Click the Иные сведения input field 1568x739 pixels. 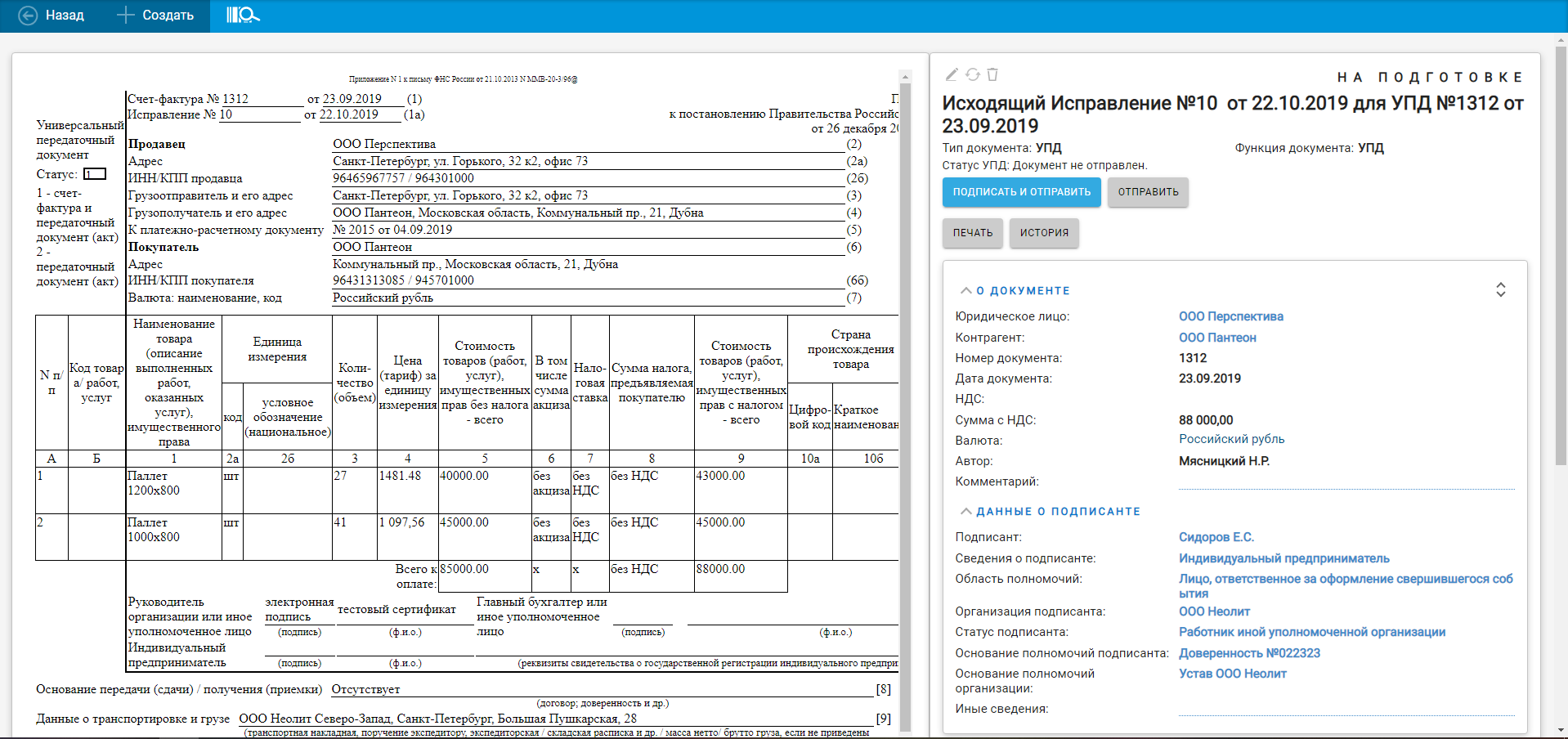click(x=1346, y=709)
